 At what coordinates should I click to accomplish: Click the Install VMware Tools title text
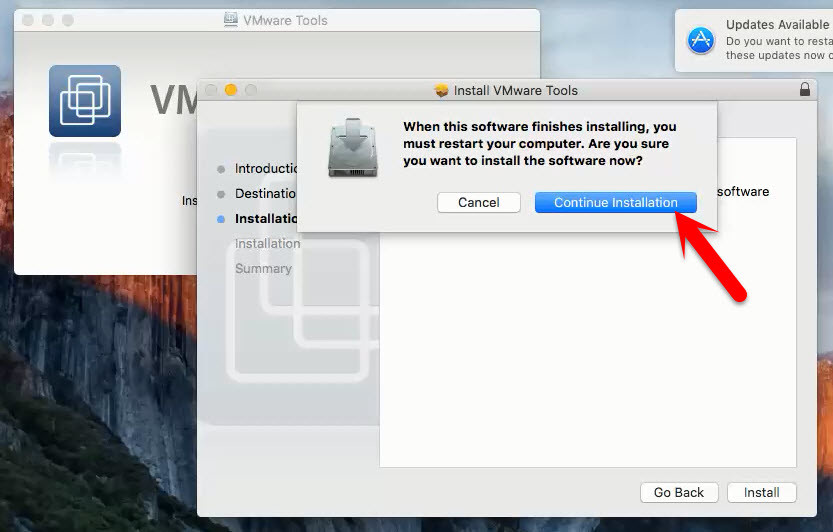tap(515, 90)
